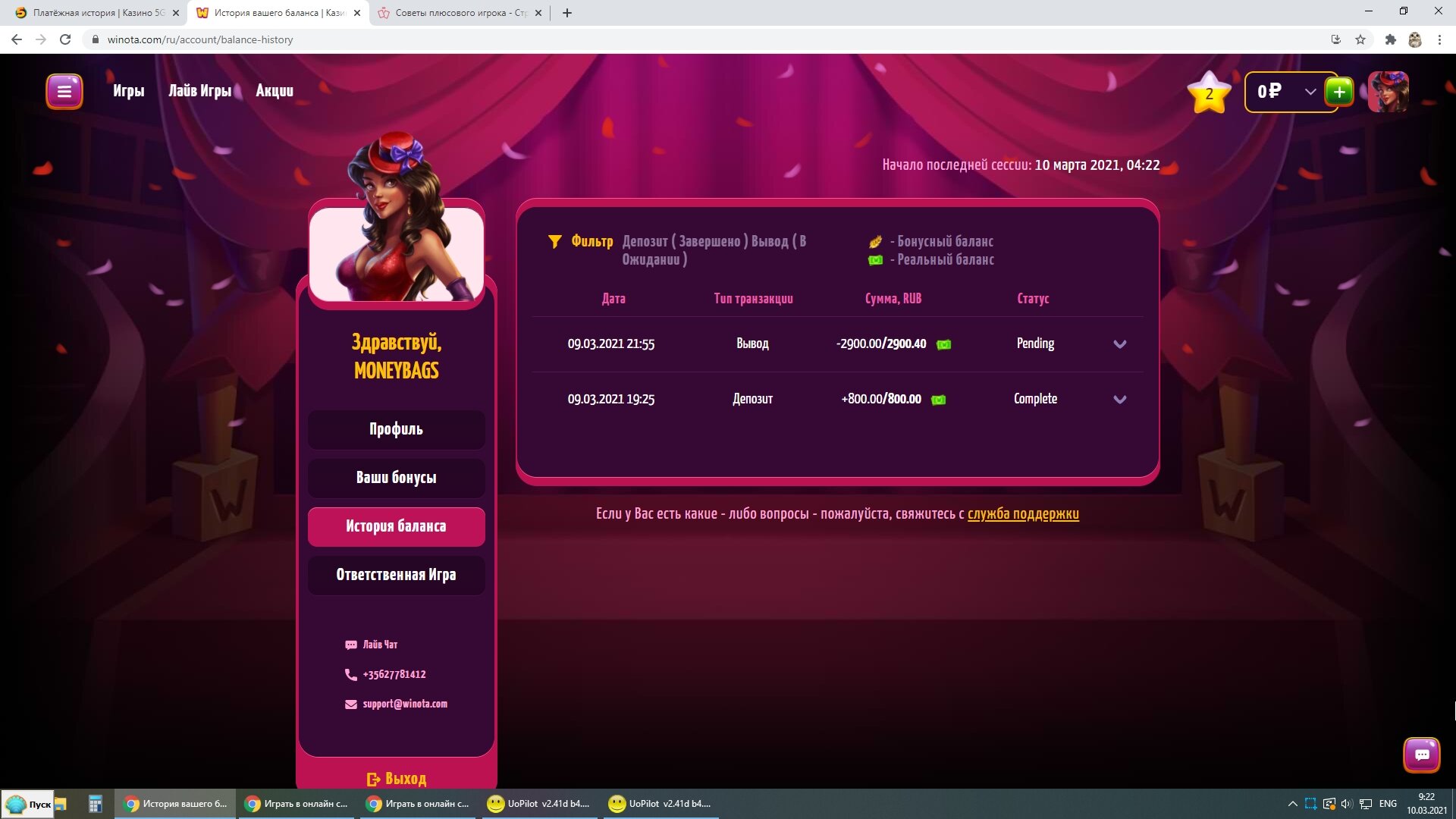Click the yellow filter funnel icon
Screen dimensions: 1456x819
click(554, 242)
